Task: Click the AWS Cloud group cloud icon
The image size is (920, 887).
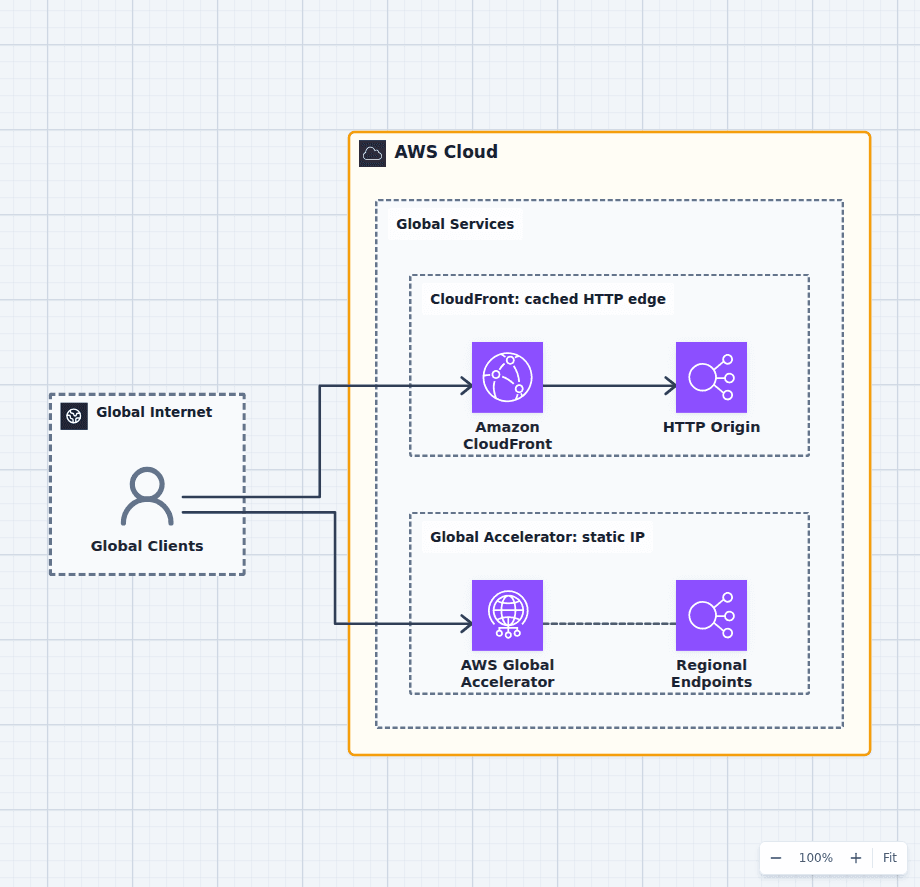Action: pos(373,154)
